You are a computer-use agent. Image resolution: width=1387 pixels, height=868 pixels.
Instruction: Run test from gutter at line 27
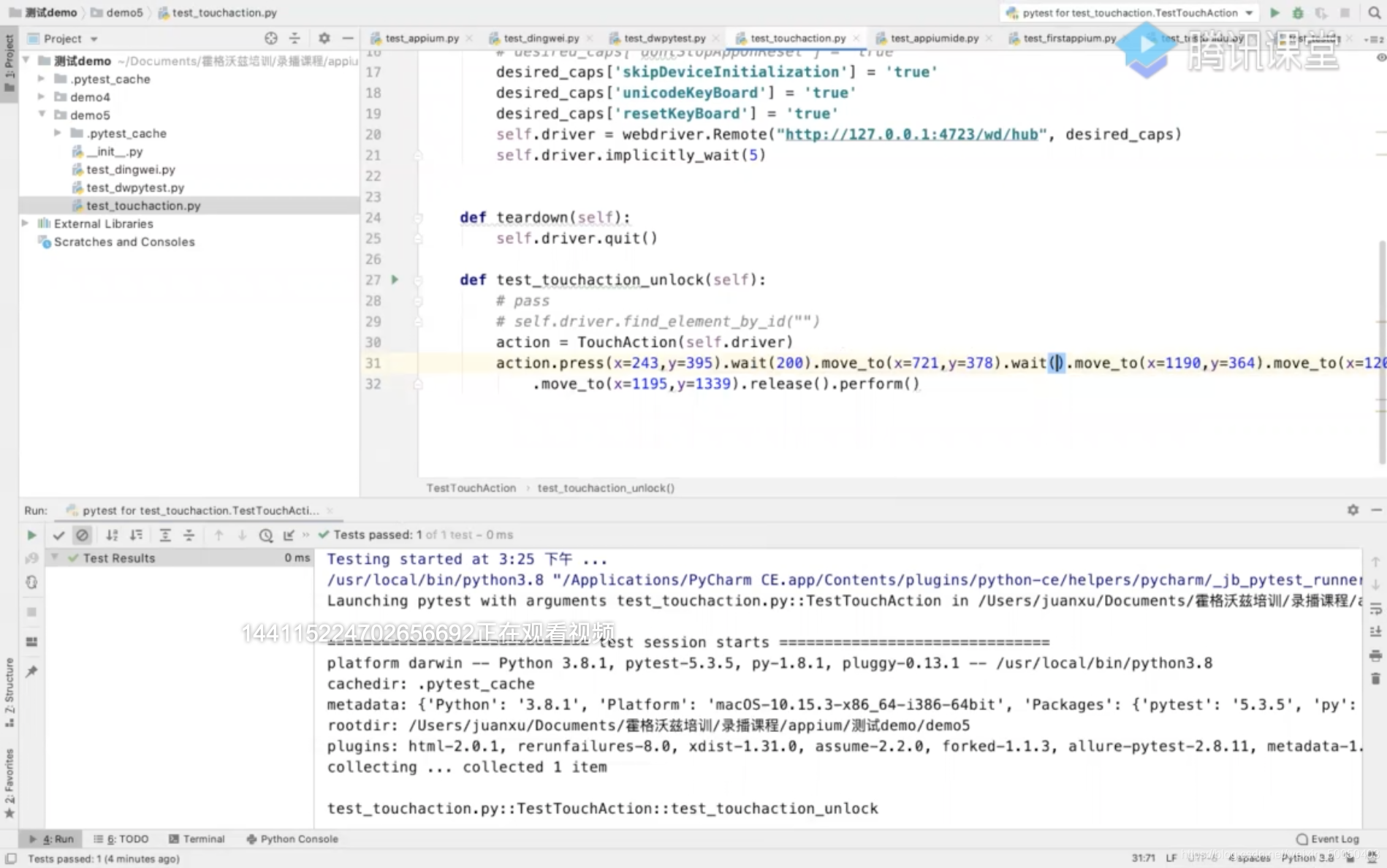tap(395, 280)
